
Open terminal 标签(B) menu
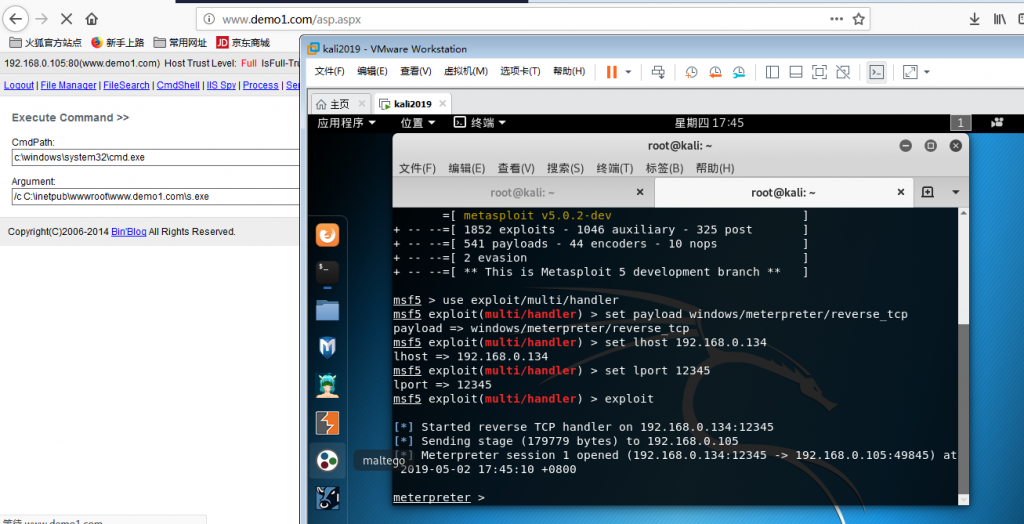pyautogui.click(x=664, y=169)
